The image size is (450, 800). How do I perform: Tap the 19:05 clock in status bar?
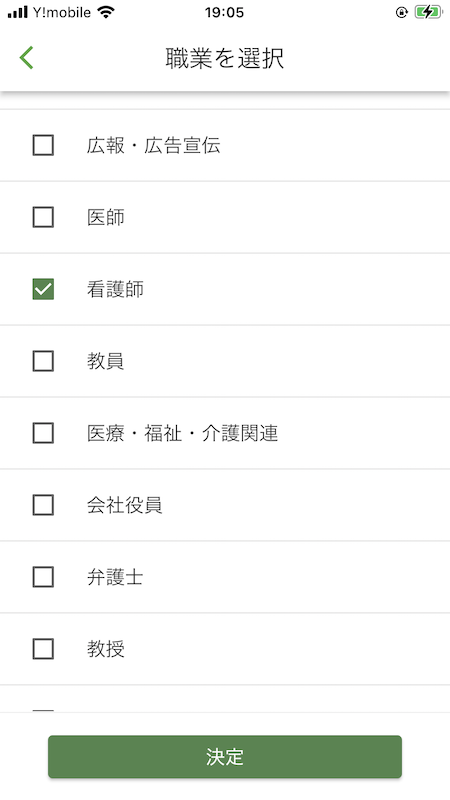pyautogui.click(x=224, y=12)
